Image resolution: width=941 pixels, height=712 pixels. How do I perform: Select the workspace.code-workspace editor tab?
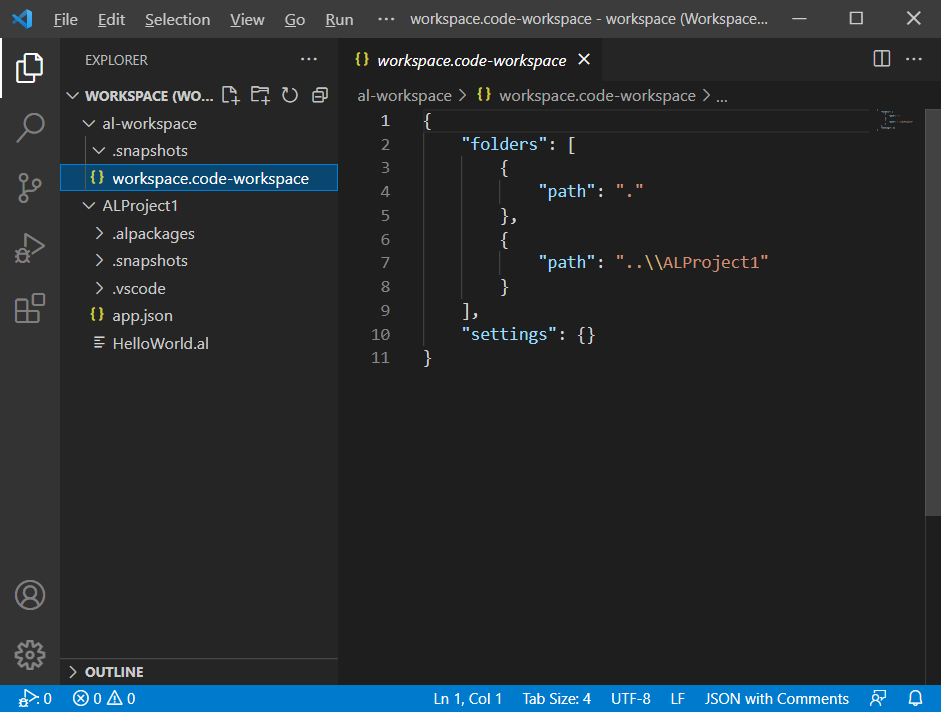point(470,59)
